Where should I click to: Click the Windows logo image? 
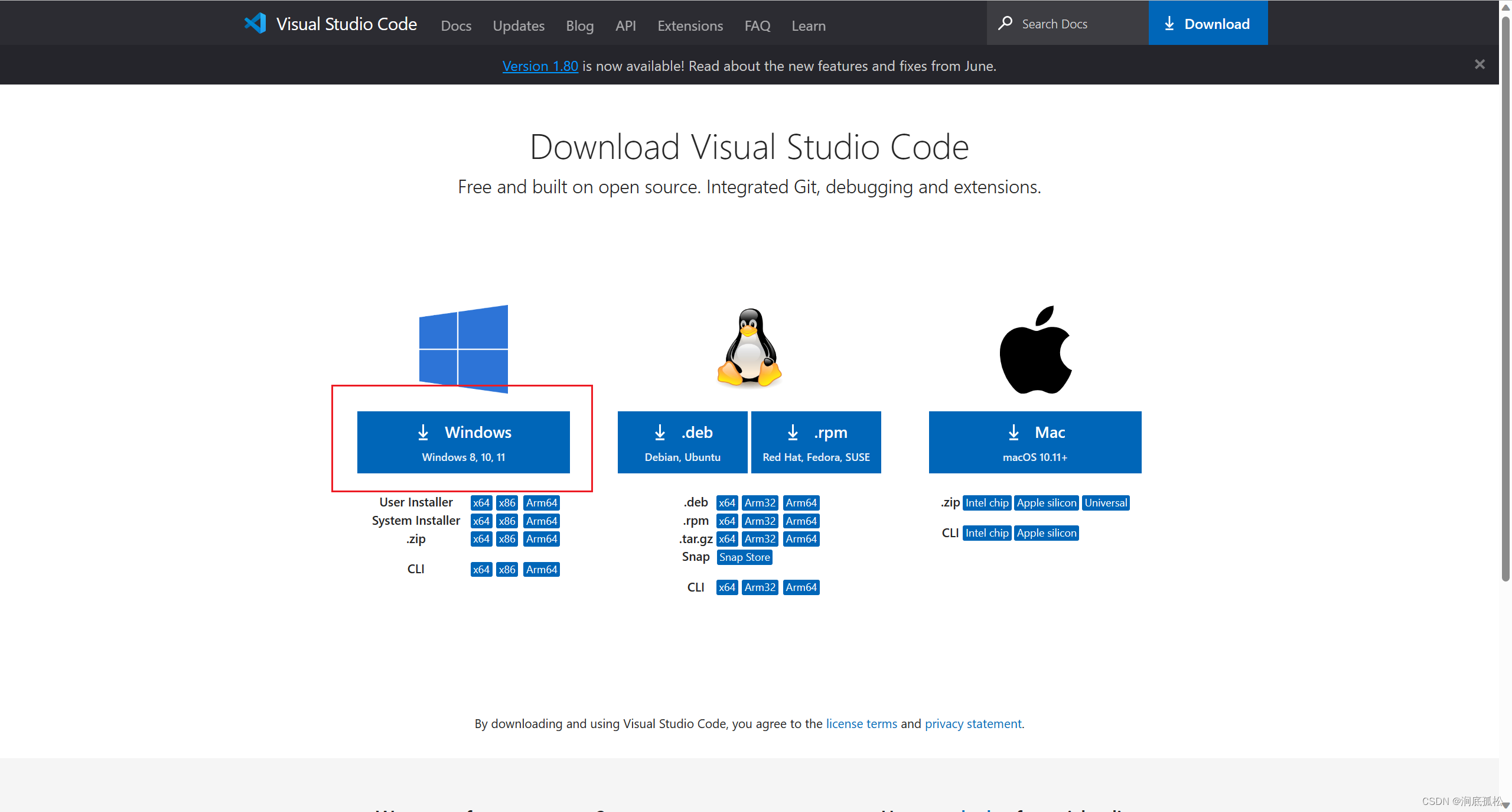coord(464,349)
